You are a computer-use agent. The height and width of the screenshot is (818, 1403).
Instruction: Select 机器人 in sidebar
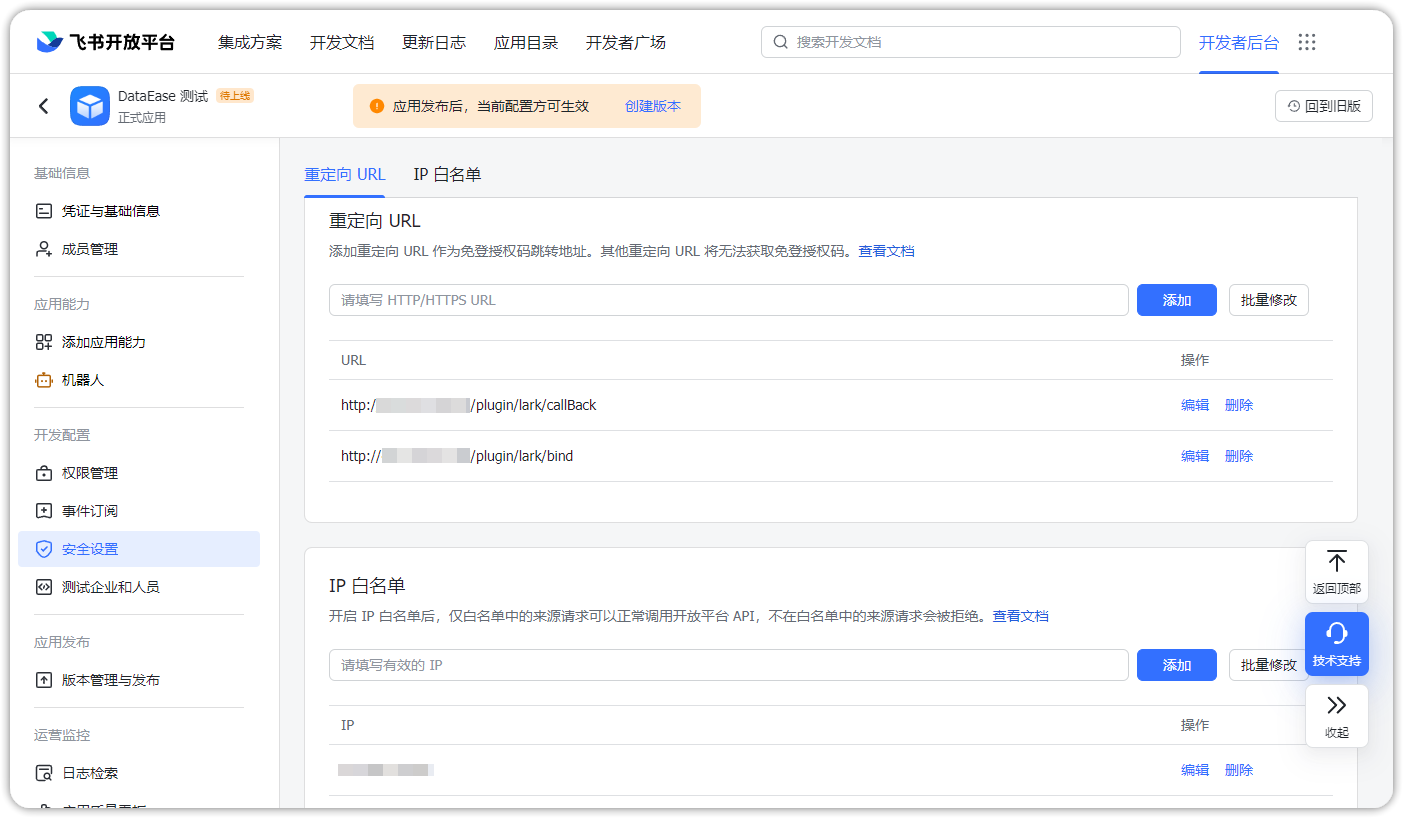click(x=139, y=380)
